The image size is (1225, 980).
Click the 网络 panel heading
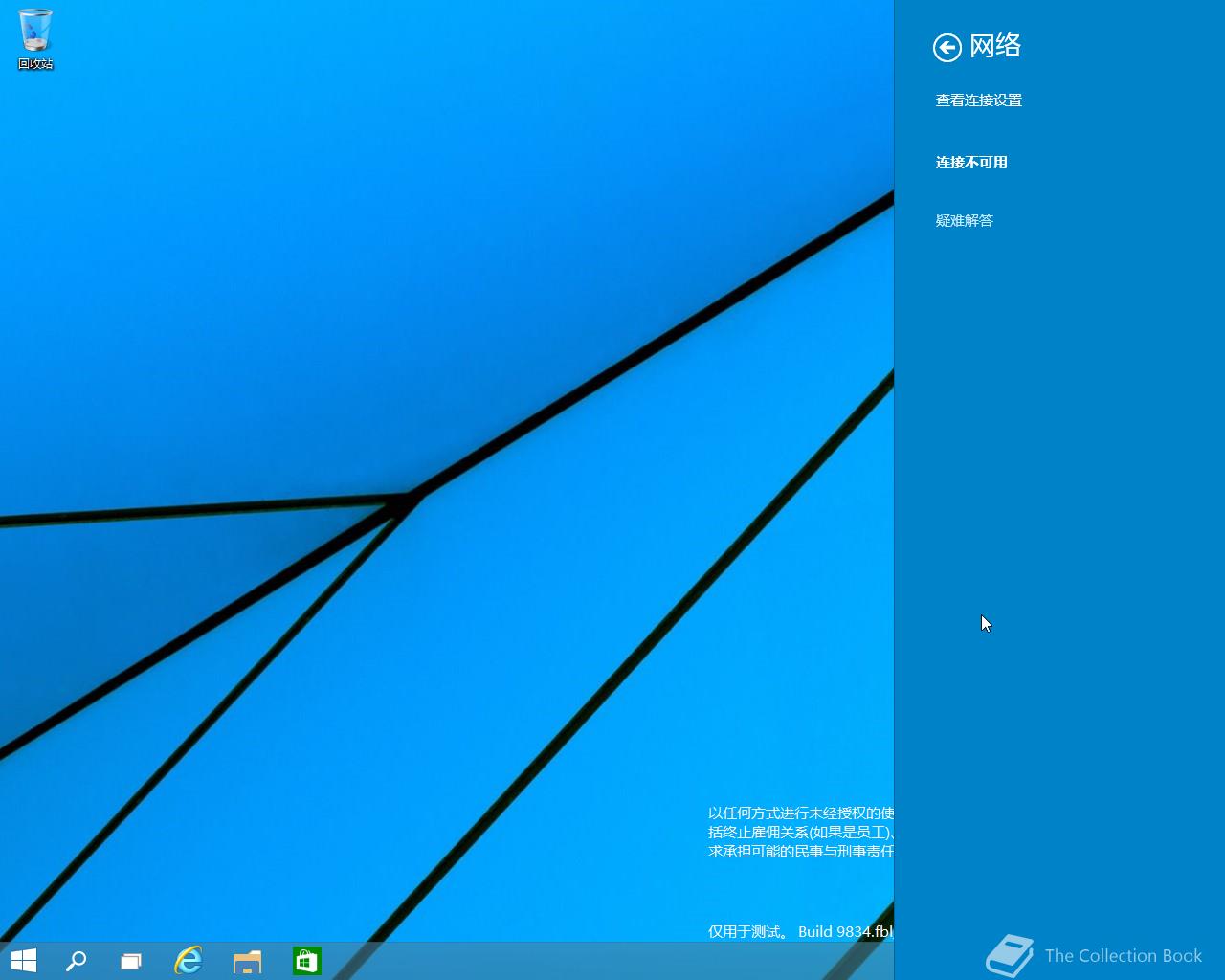click(x=995, y=45)
